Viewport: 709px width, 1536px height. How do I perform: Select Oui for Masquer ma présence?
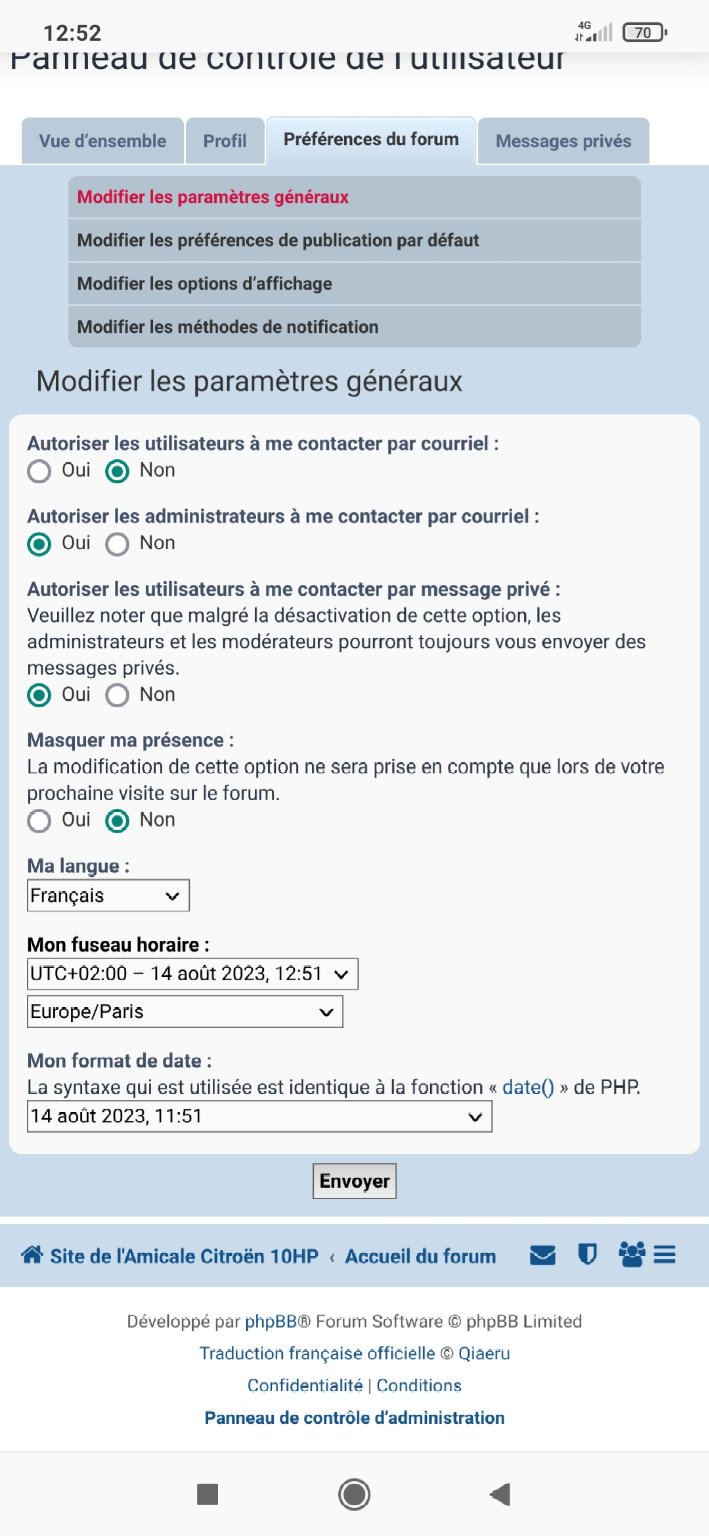39,821
